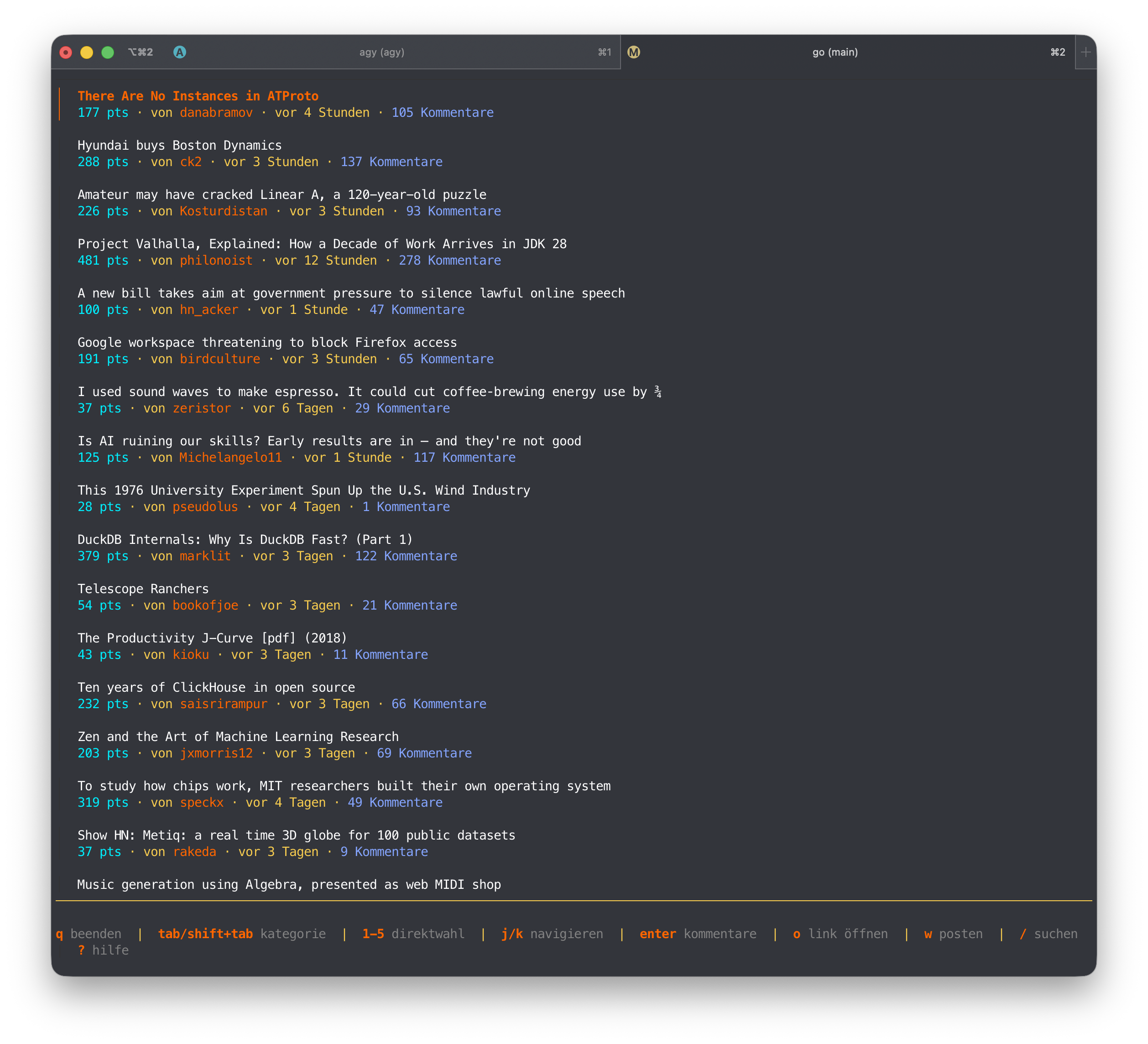The height and width of the screenshot is (1044, 1148).
Task: Click 137 Kommentare on Hyundai story
Action: pyautogui.click(x=391, y=162)
